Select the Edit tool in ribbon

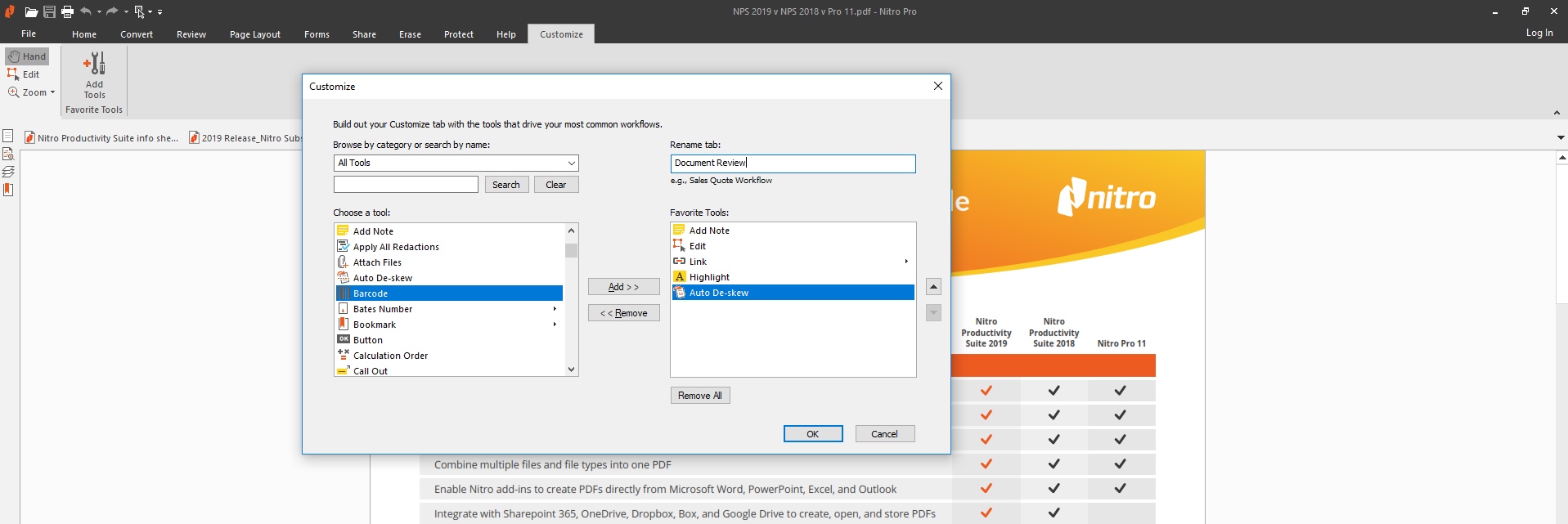[x=24, y=74]
